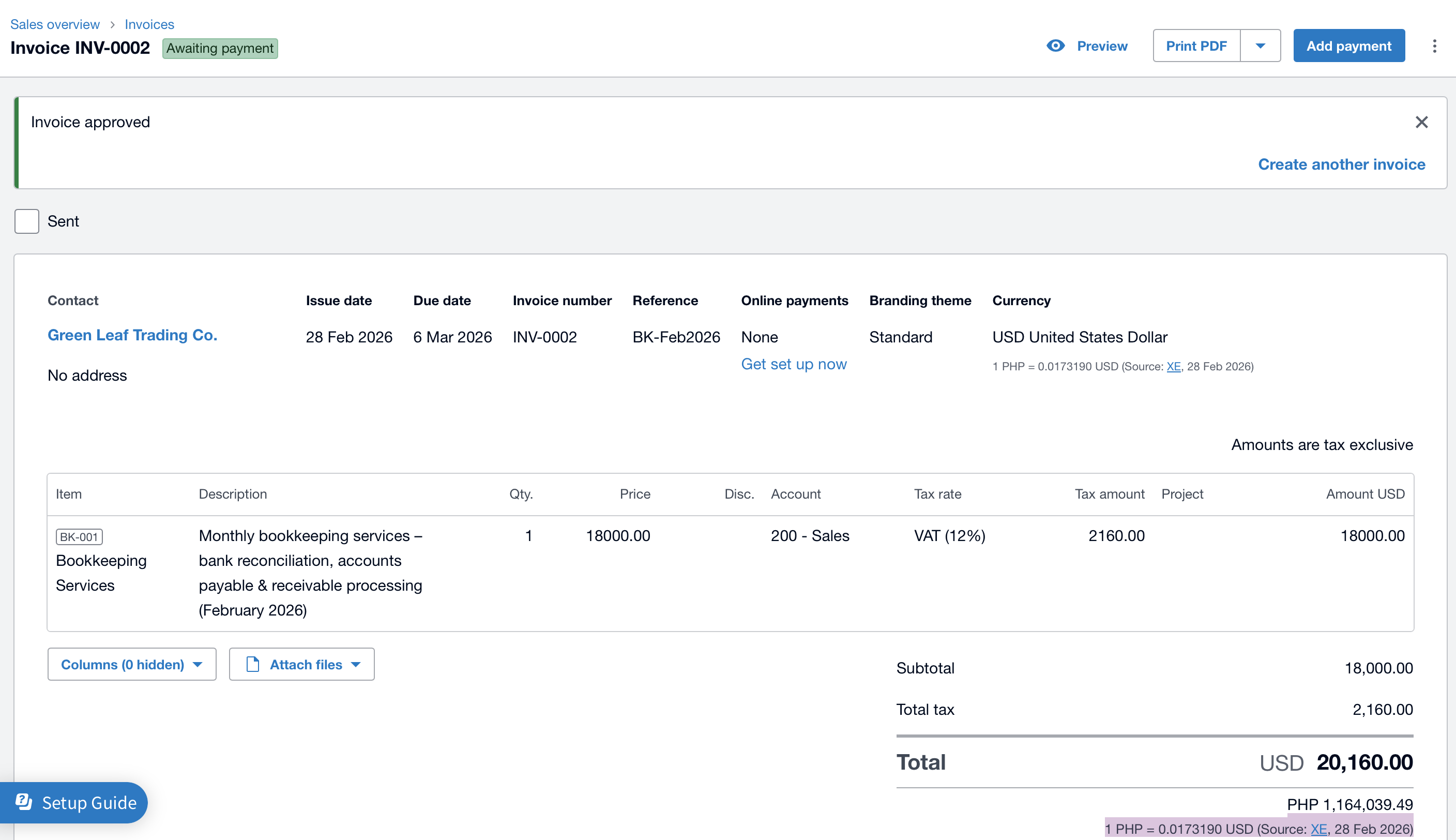This screenshot has width=1456, height=840.
Task: Expand the Print PDF dropdown arrow
Action: point(1260,46)
